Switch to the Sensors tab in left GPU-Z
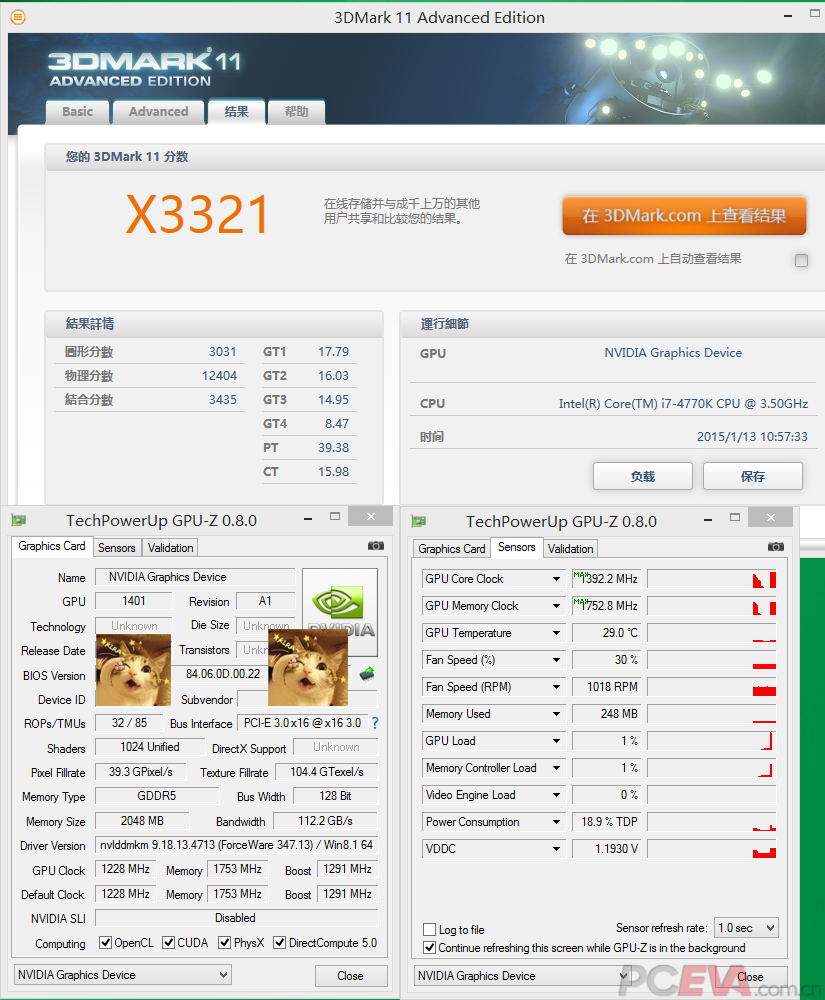 (x=117, y=547)
